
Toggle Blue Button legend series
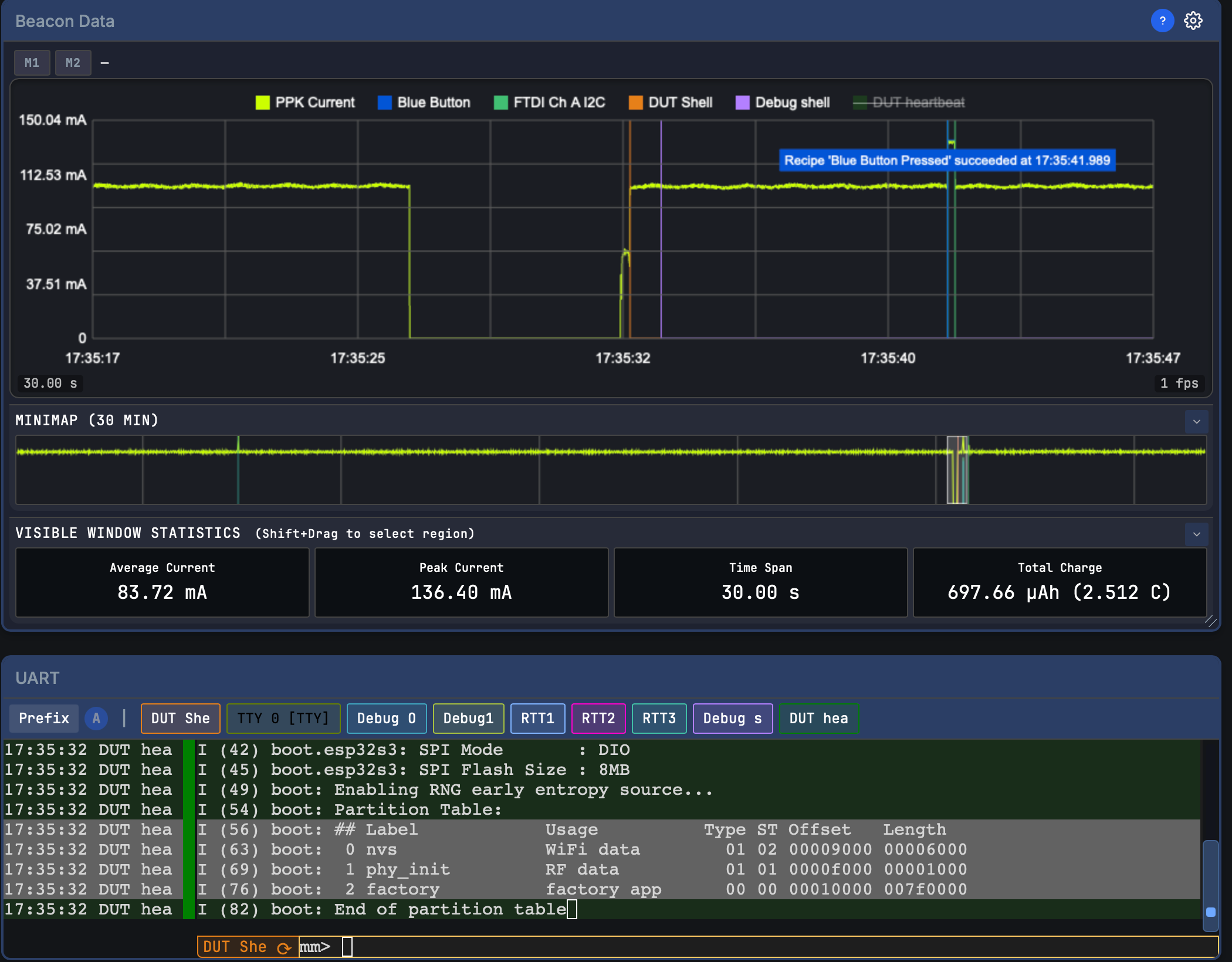424,103
